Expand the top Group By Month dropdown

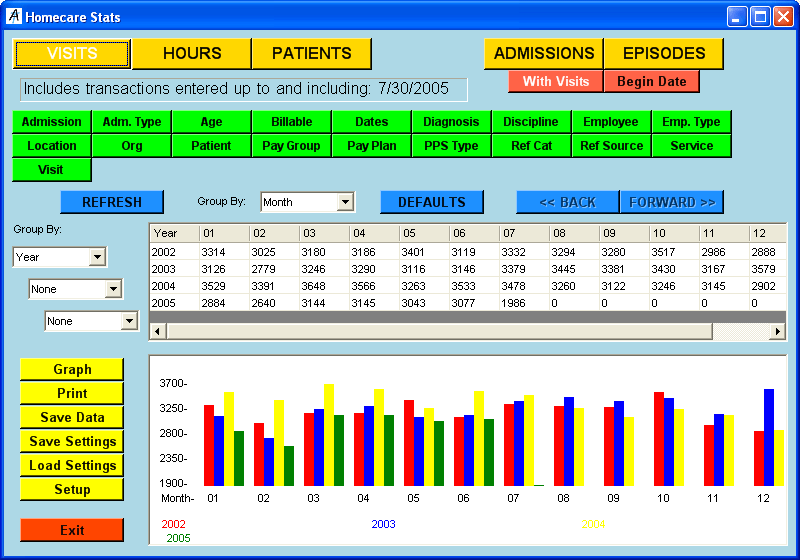click(345, 202)
